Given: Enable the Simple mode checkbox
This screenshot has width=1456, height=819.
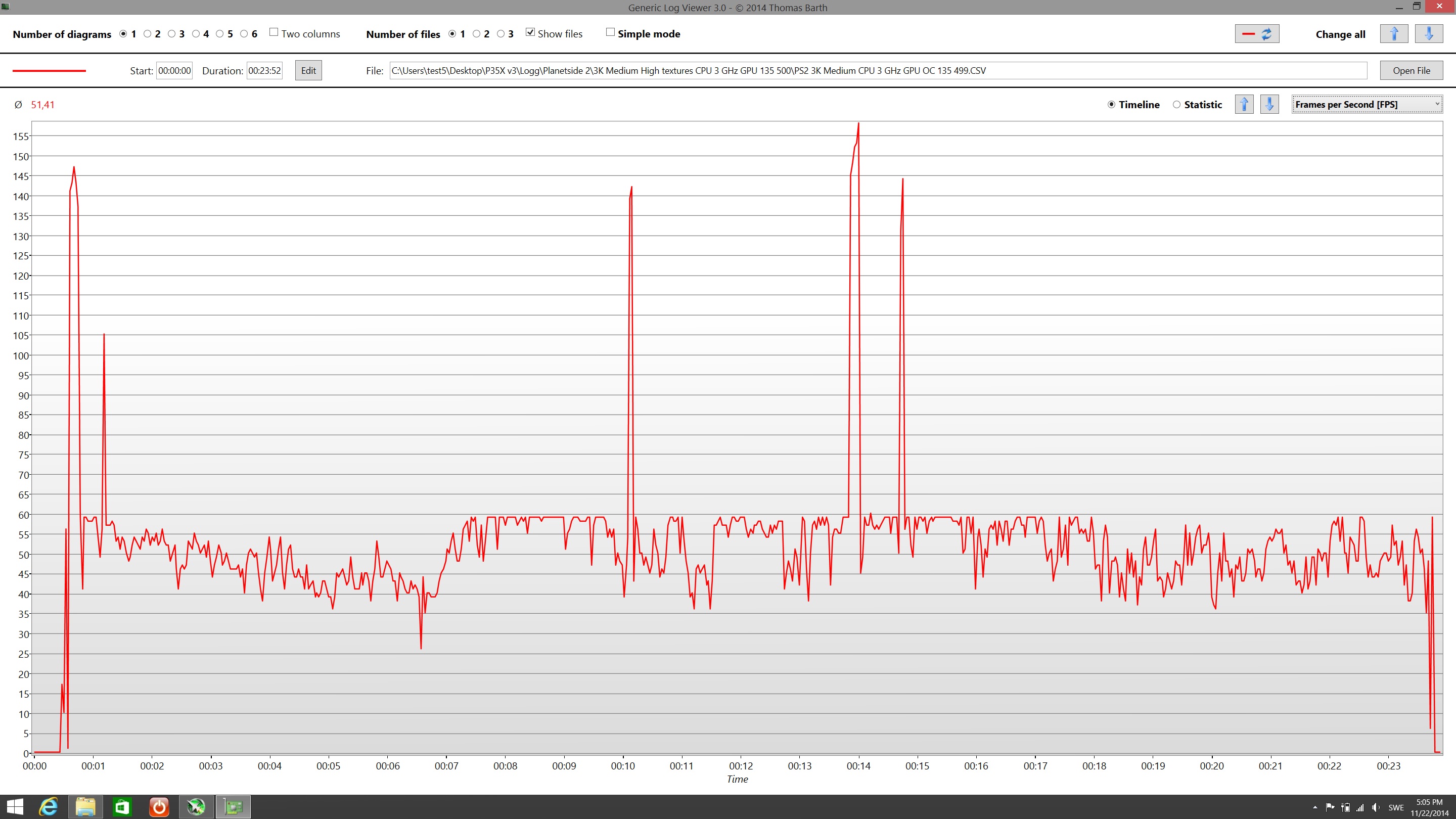Looking at the screenshot, I should pyautogui.click(x=610, y=32).
